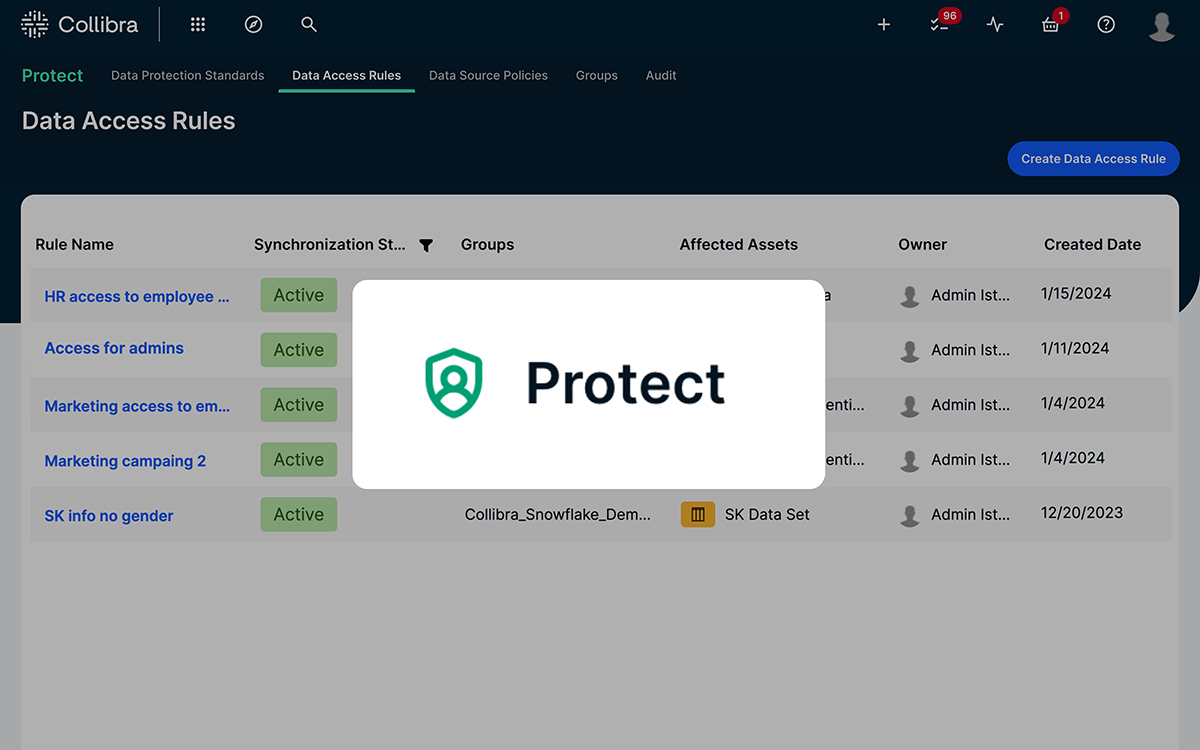Viewport: 1200px width, 750px height.
Task: Click the Collibra logo icon
Action: click(33, 23)
